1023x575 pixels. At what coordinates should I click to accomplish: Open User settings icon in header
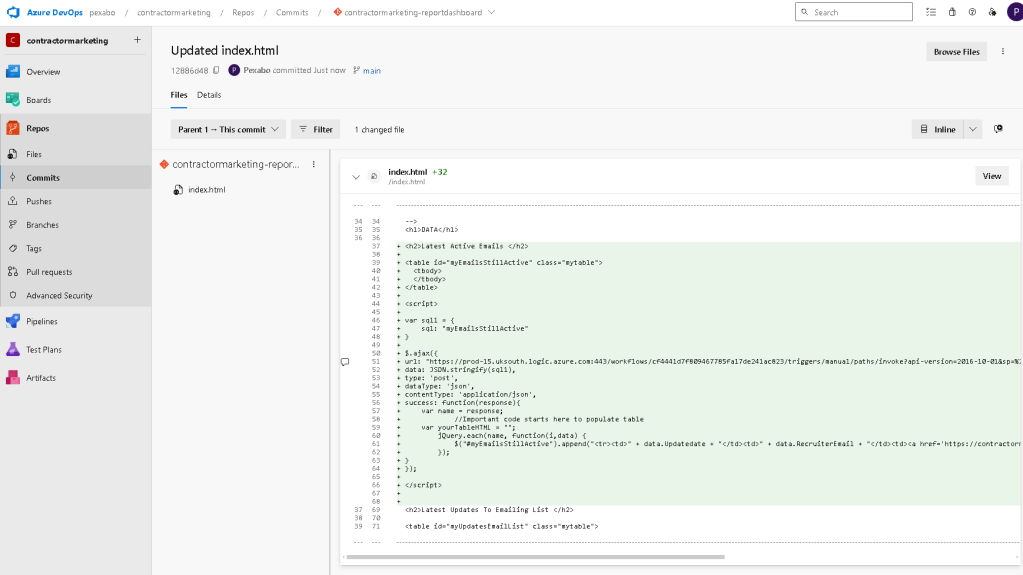click(x=992, y=12)
